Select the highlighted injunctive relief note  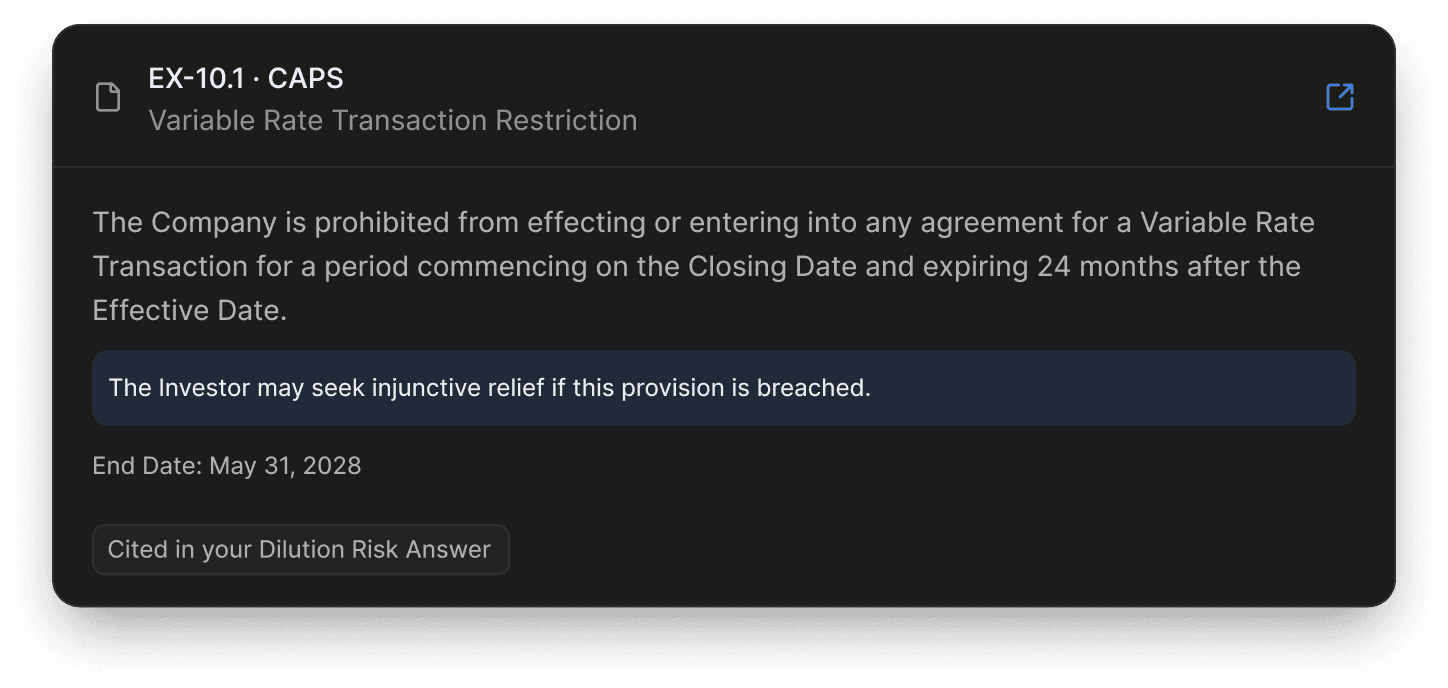[724, 388]
